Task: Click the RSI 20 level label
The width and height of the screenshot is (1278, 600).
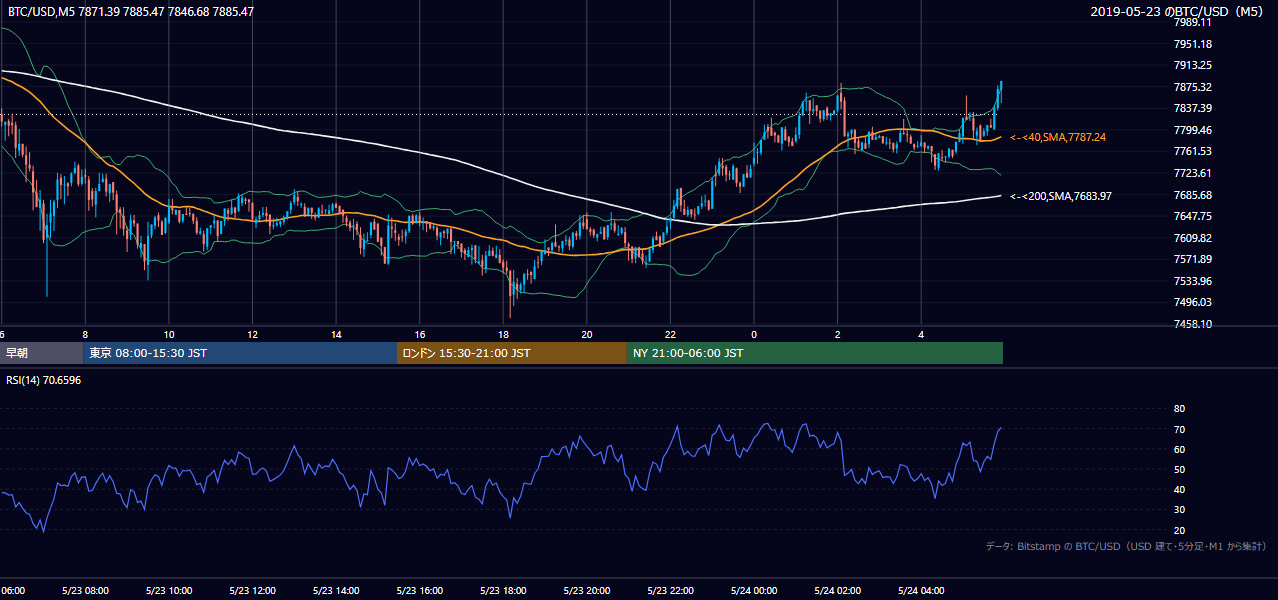Action: [1179, 530]
